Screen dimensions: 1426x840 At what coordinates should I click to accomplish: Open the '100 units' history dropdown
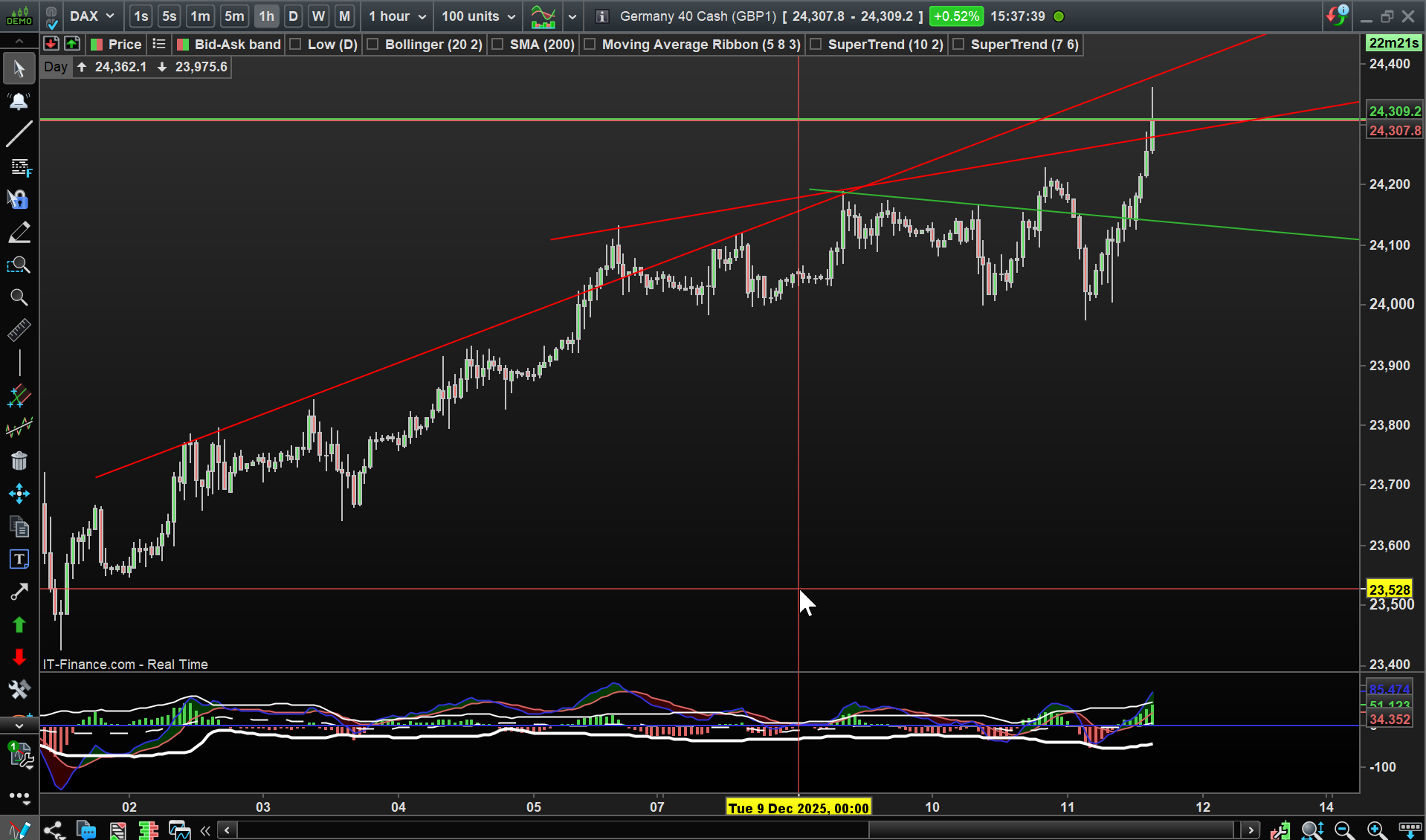[478, 16]
